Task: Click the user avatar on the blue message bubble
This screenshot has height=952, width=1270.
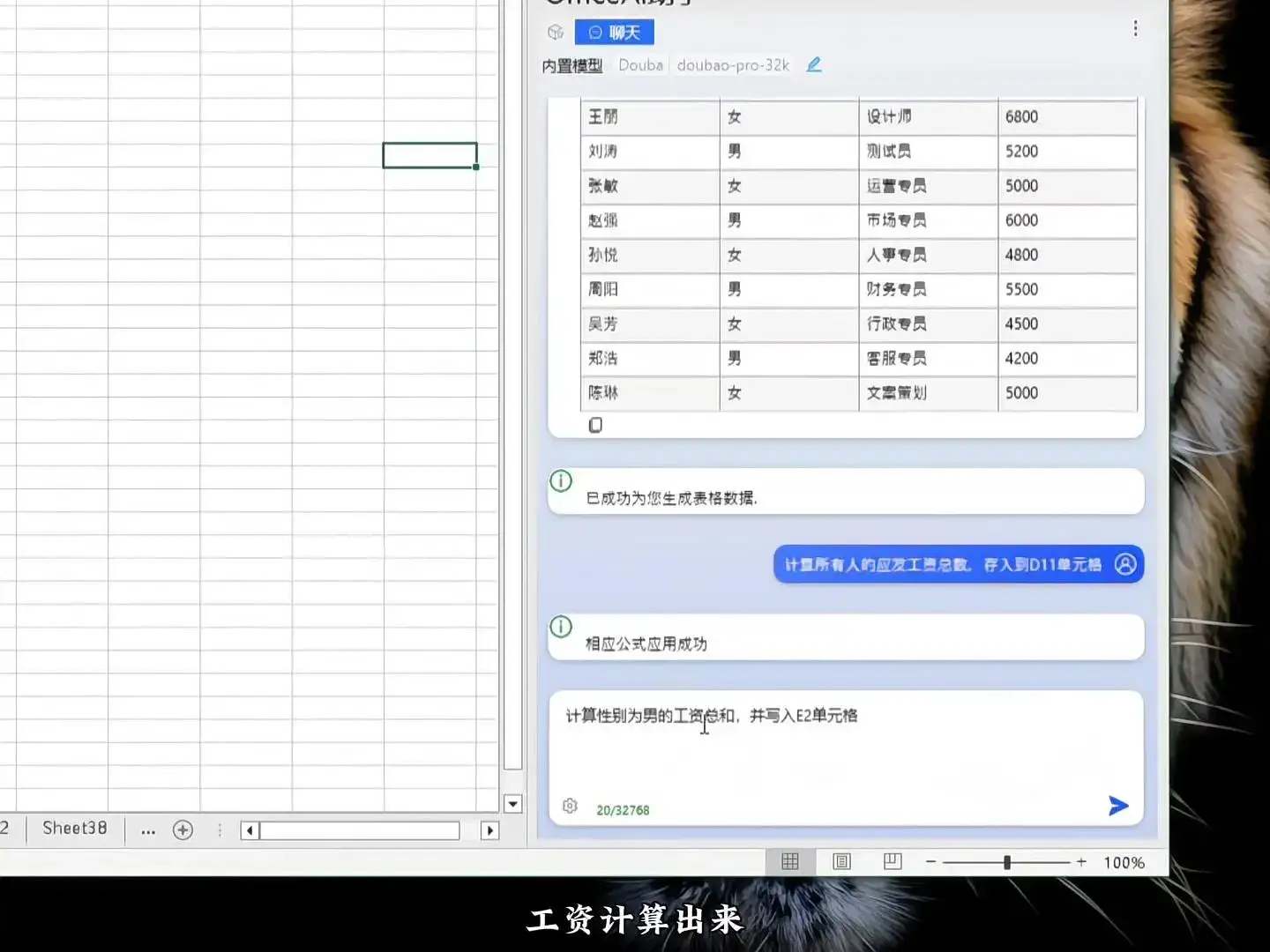Action: tap(1124, 565)
